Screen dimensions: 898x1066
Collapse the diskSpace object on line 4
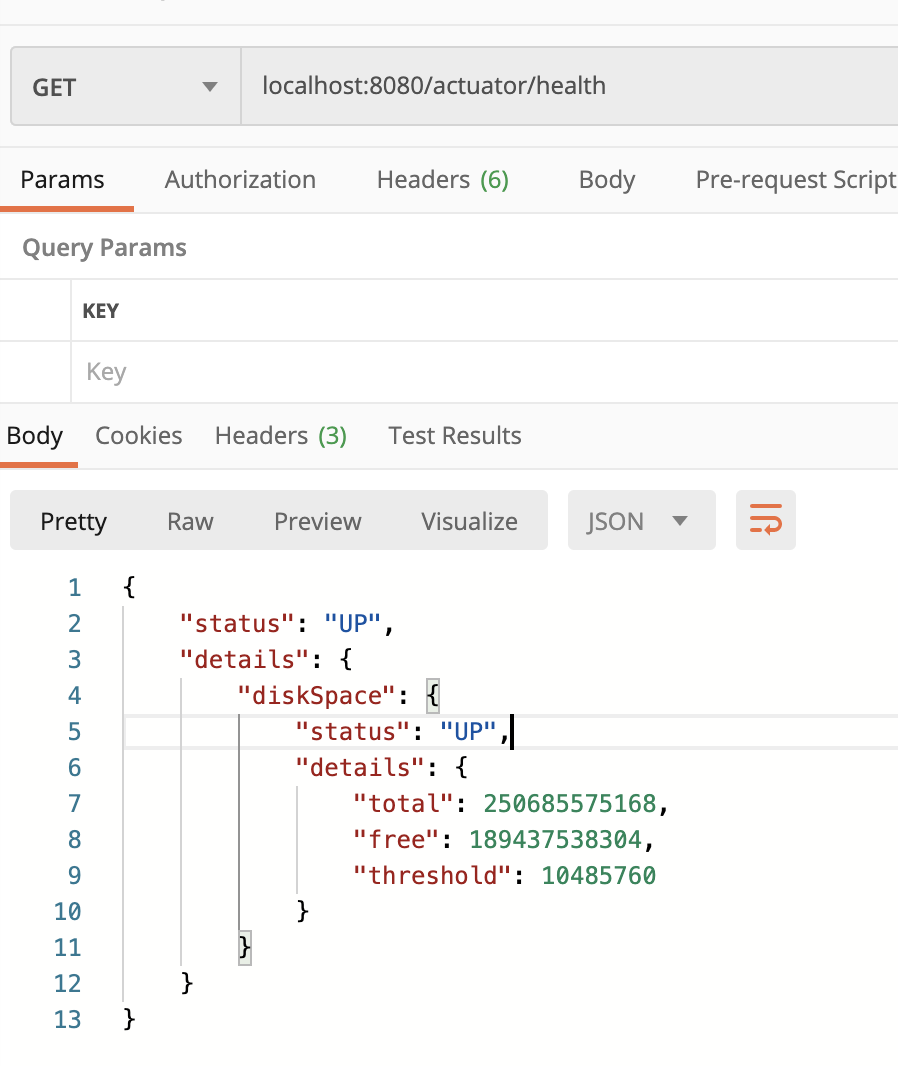point(434,696)
